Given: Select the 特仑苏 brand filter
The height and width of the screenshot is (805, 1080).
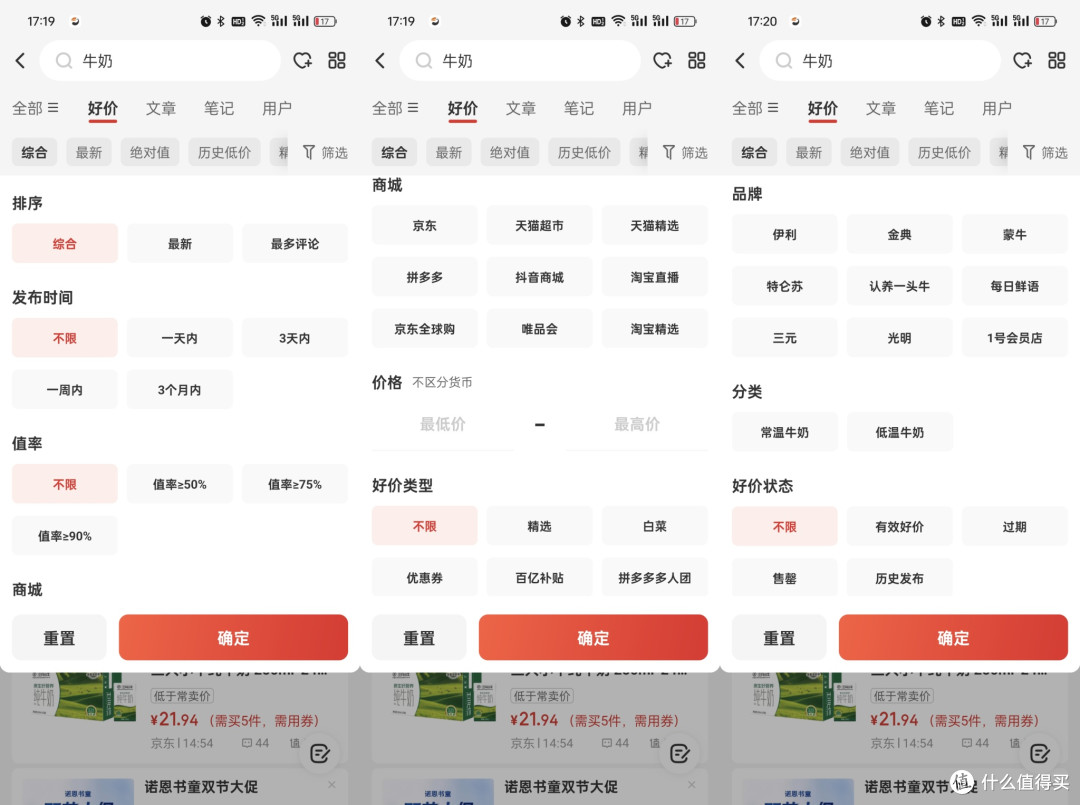Looking at the screenshot, I should click(x=785, y=286).
